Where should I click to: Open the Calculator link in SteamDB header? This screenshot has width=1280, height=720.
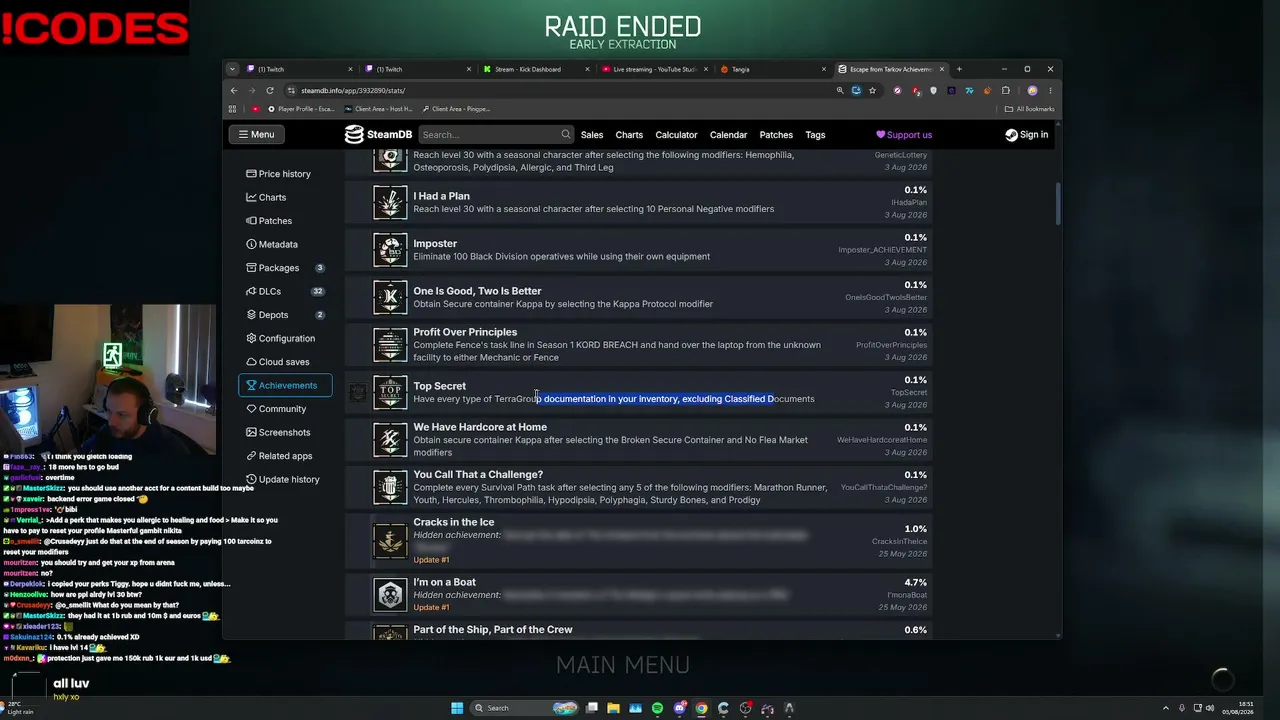coord(676,135)
